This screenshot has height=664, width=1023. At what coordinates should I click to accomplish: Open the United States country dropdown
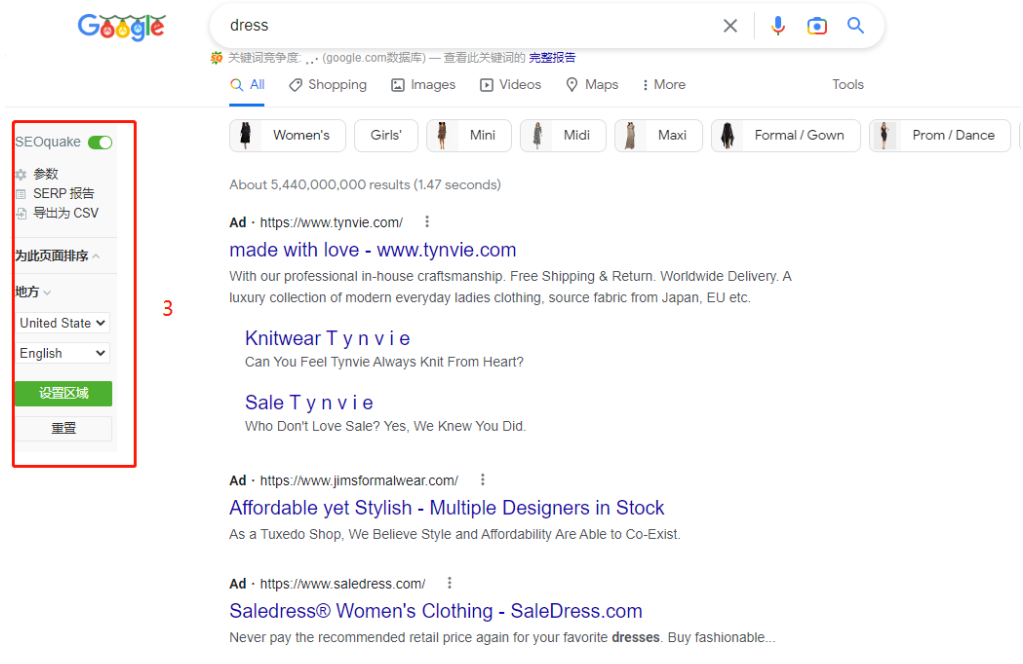point(63,323)
